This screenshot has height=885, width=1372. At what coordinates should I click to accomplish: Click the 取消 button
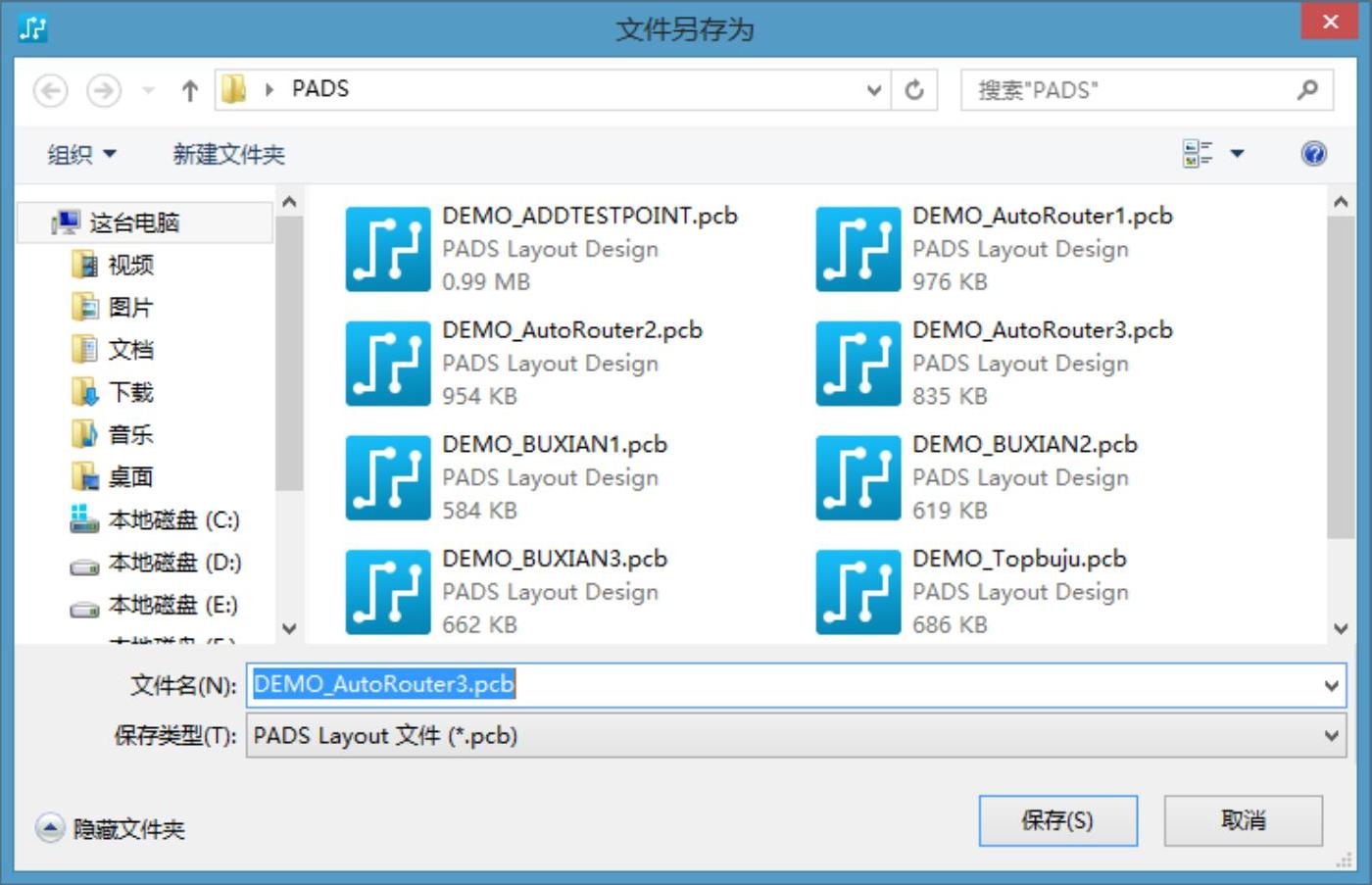pyautogui.click(x=1244, y=820)
